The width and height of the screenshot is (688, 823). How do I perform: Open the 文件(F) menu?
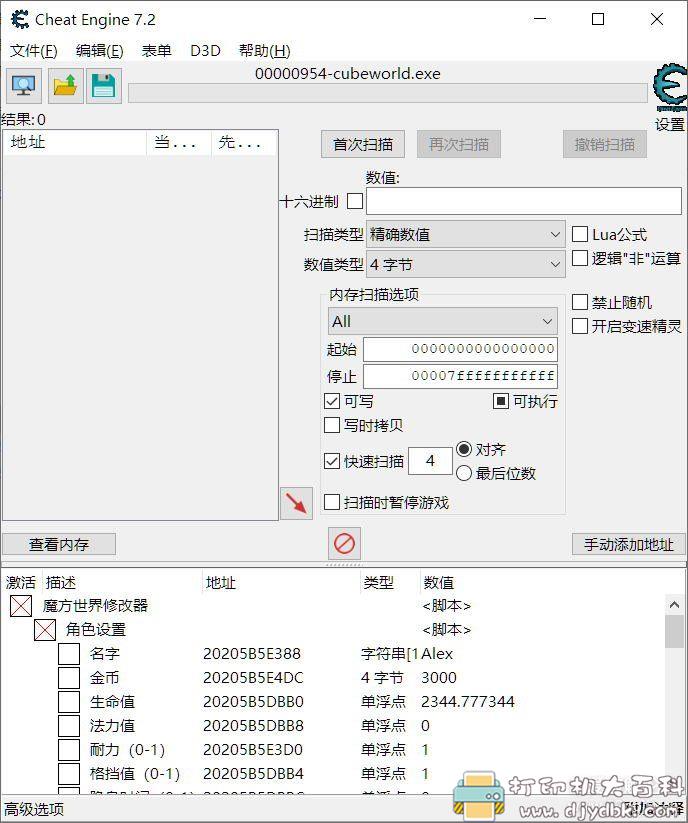click(x=34, y=51)
